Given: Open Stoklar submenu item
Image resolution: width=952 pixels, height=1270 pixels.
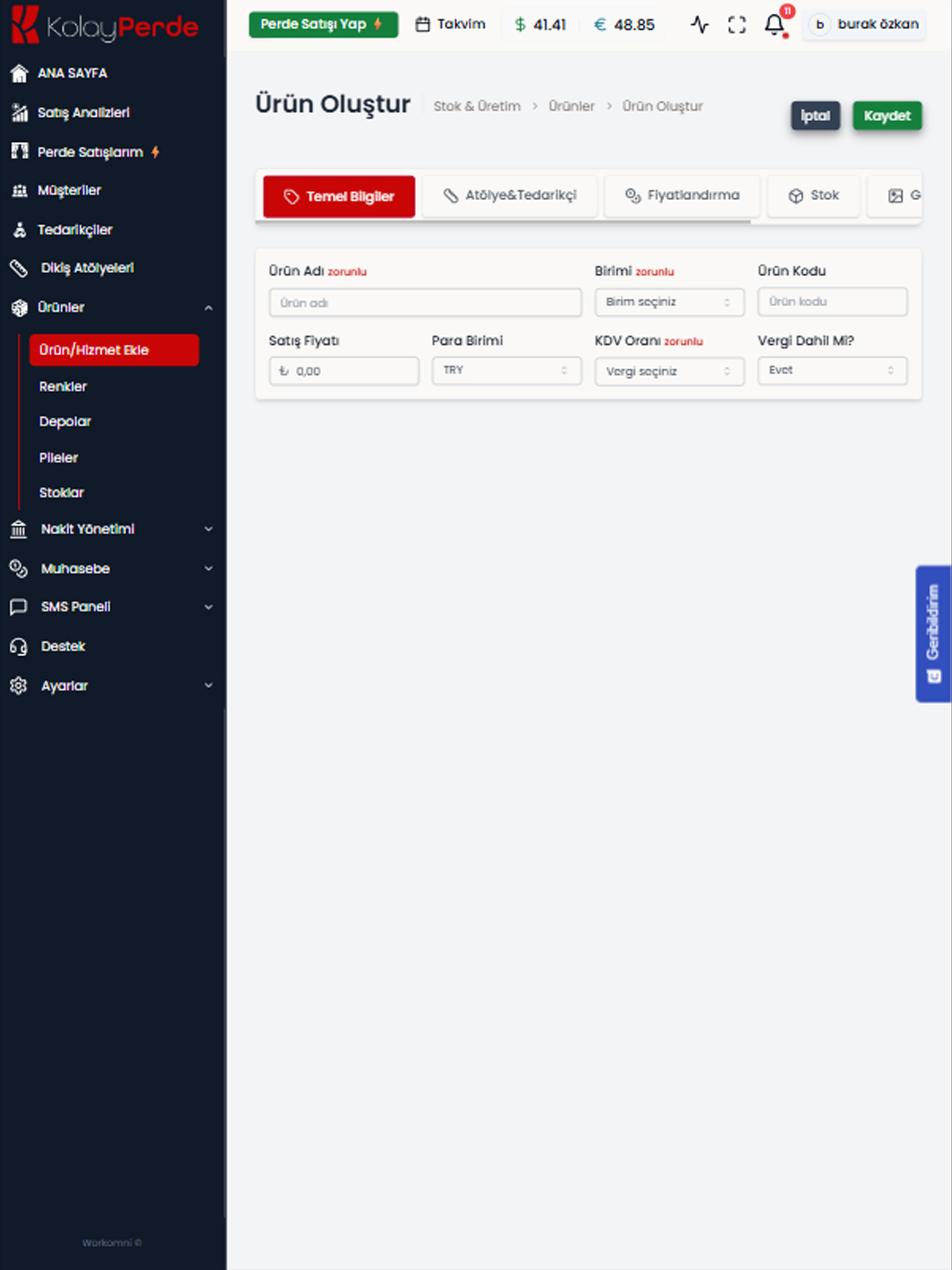Looking at the screenshot, I should pos(61,493).
